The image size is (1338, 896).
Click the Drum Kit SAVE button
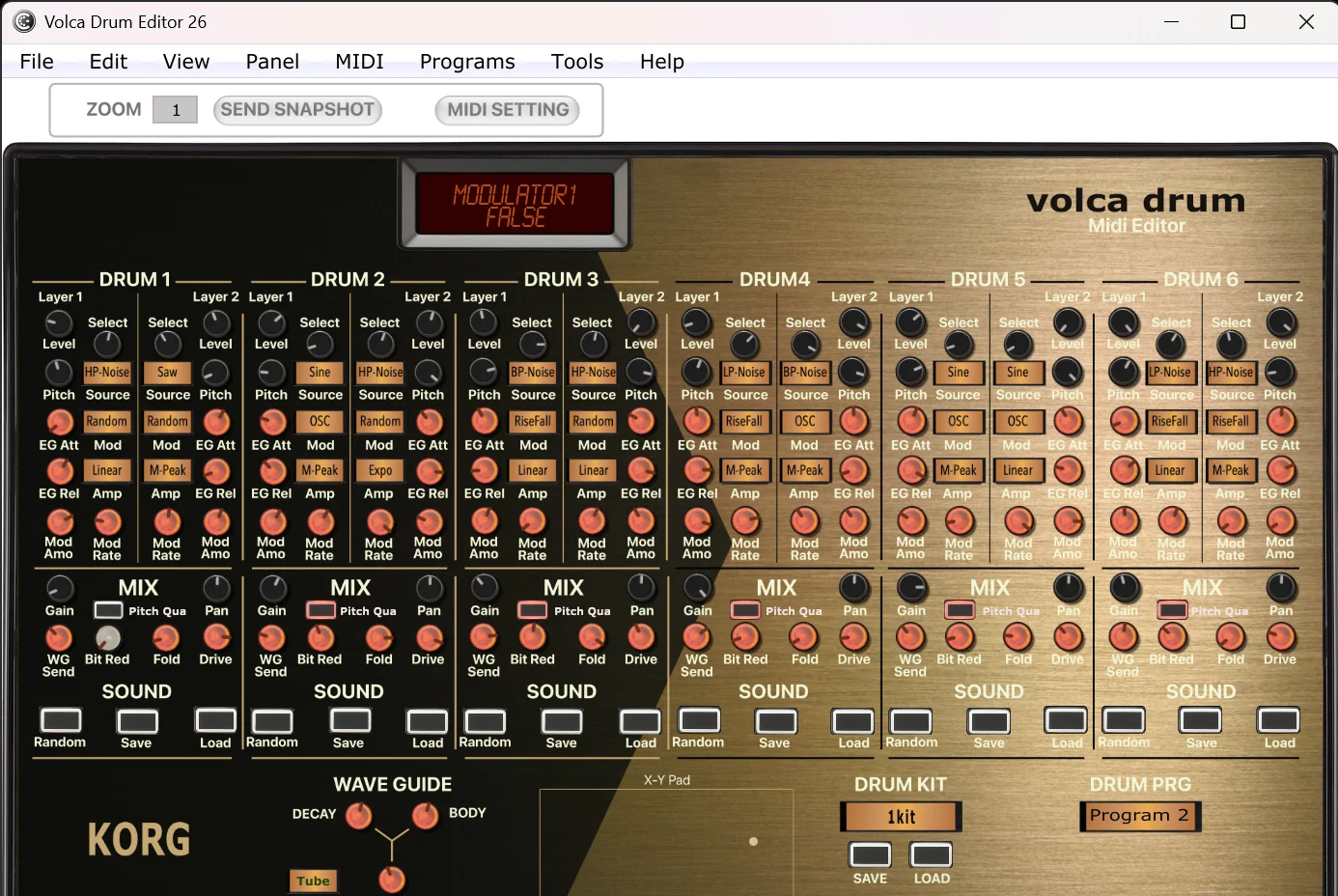tap(870, 854)
